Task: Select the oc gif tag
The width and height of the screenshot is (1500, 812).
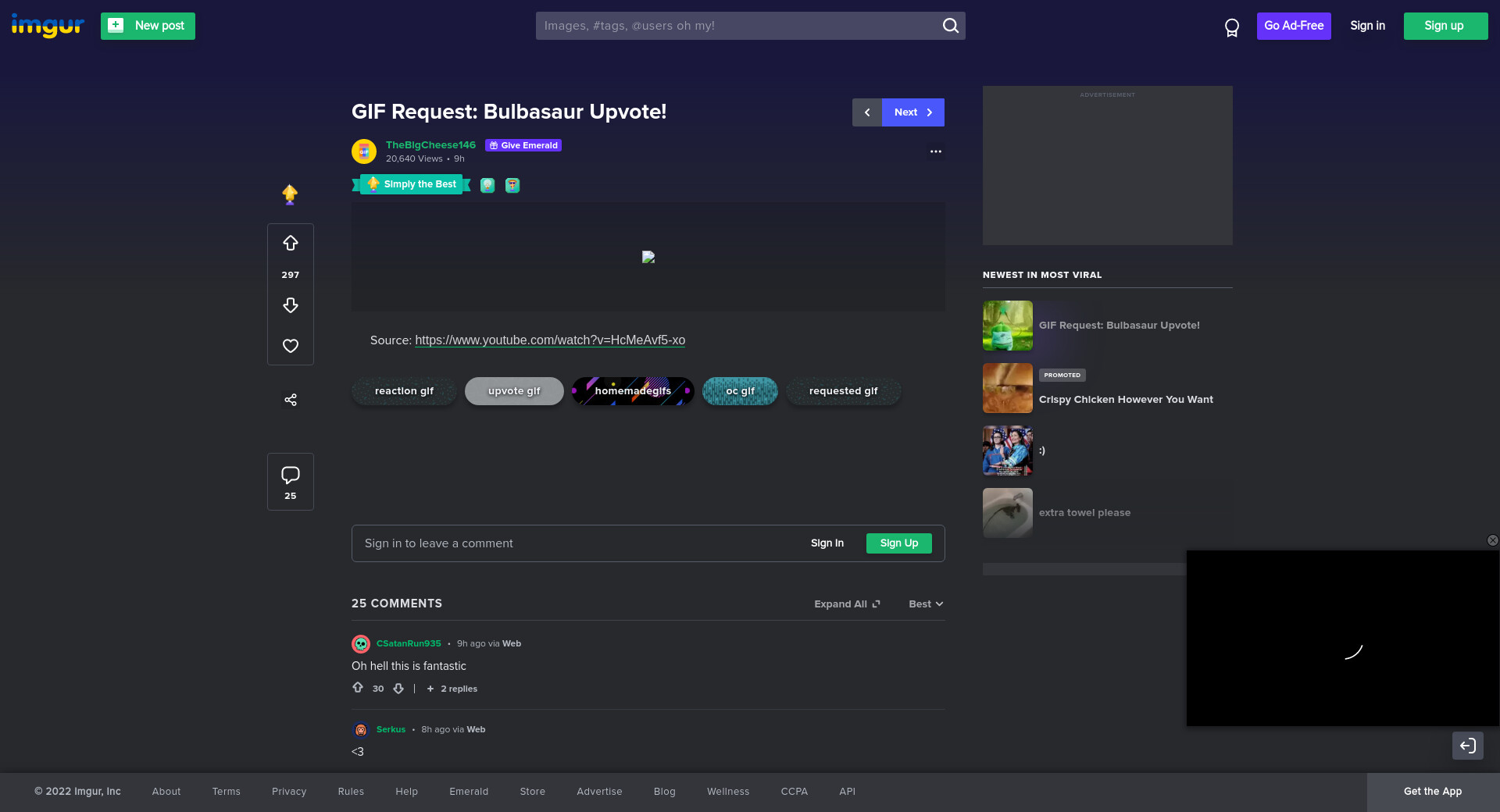Action: [x=740, y=391]
